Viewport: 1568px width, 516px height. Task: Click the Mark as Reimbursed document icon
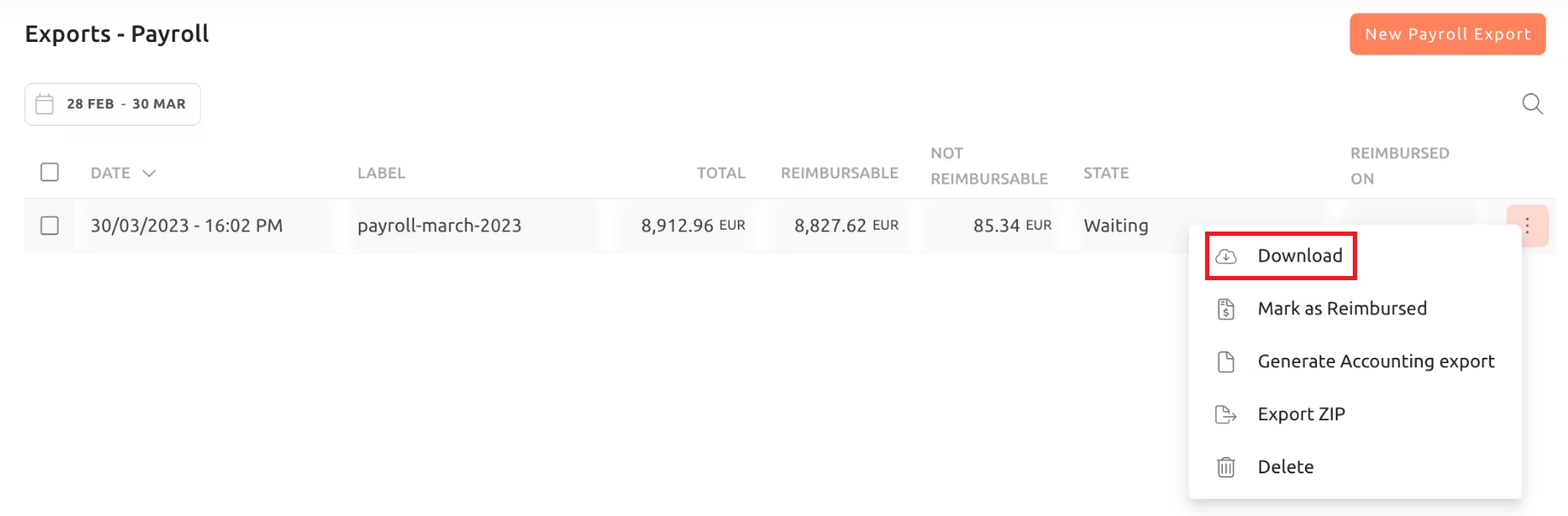[1226, 309]
